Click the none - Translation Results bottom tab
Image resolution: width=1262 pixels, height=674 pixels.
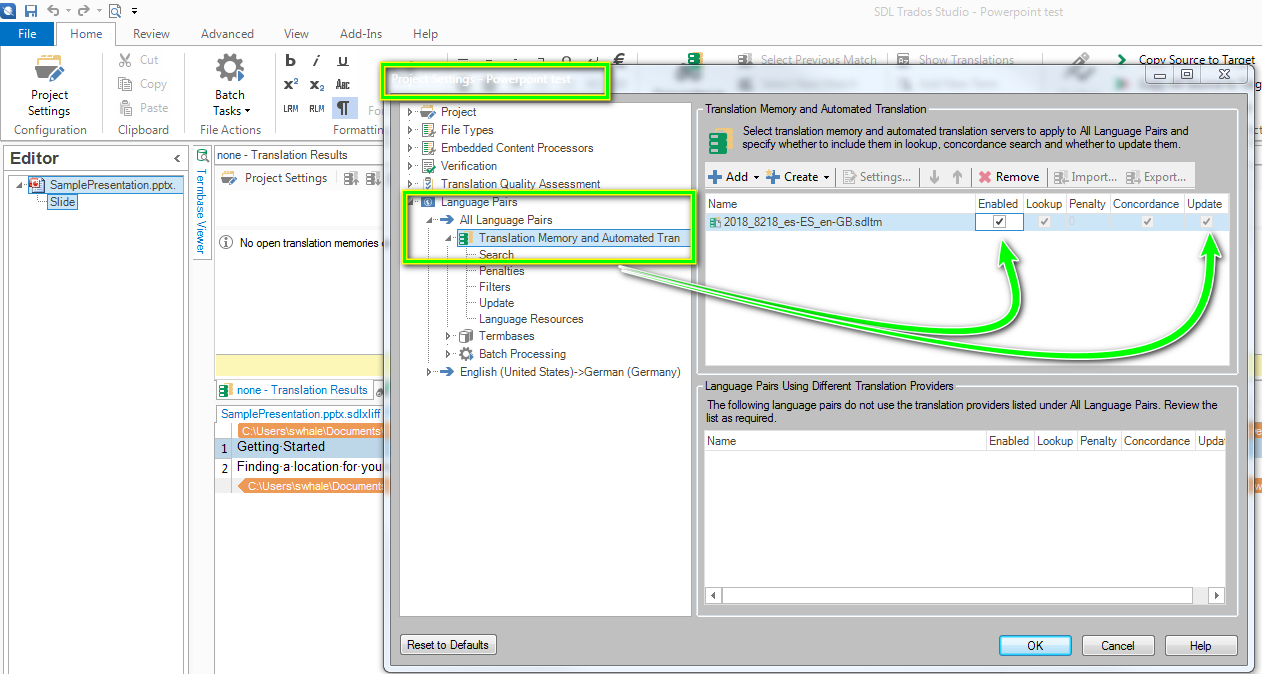(294, 390)
